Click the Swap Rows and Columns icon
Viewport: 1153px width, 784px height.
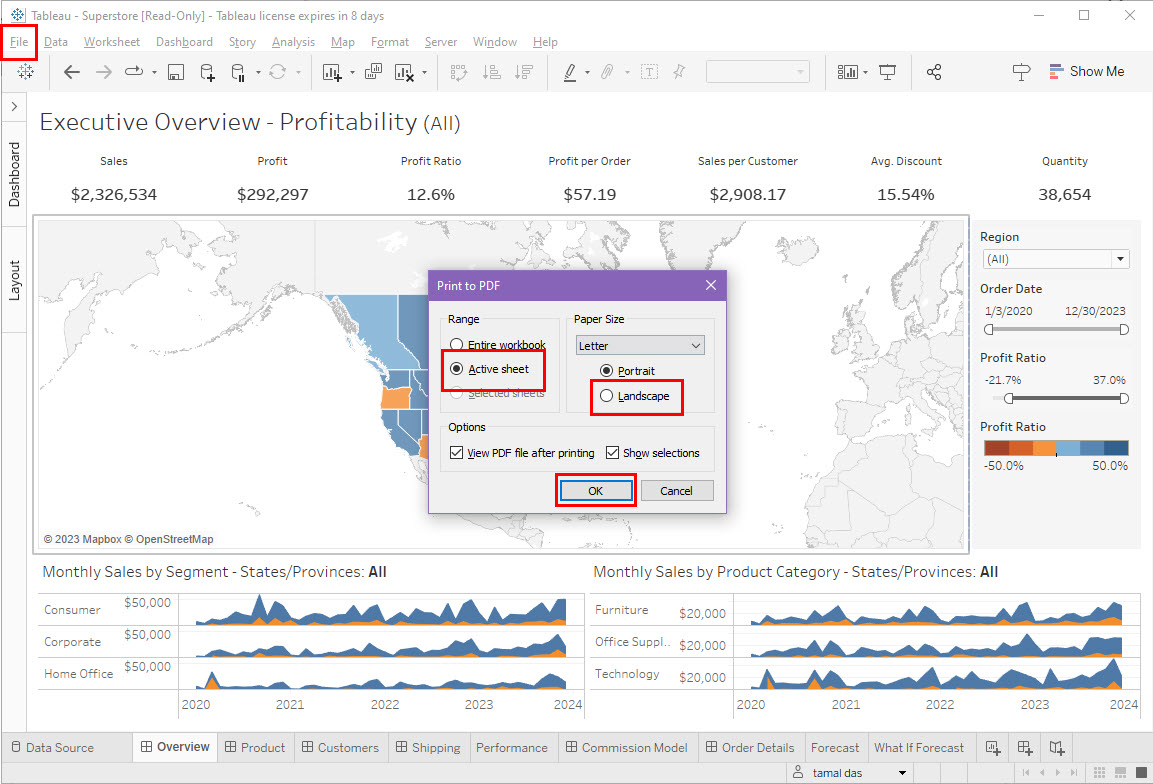coord(459,71)
